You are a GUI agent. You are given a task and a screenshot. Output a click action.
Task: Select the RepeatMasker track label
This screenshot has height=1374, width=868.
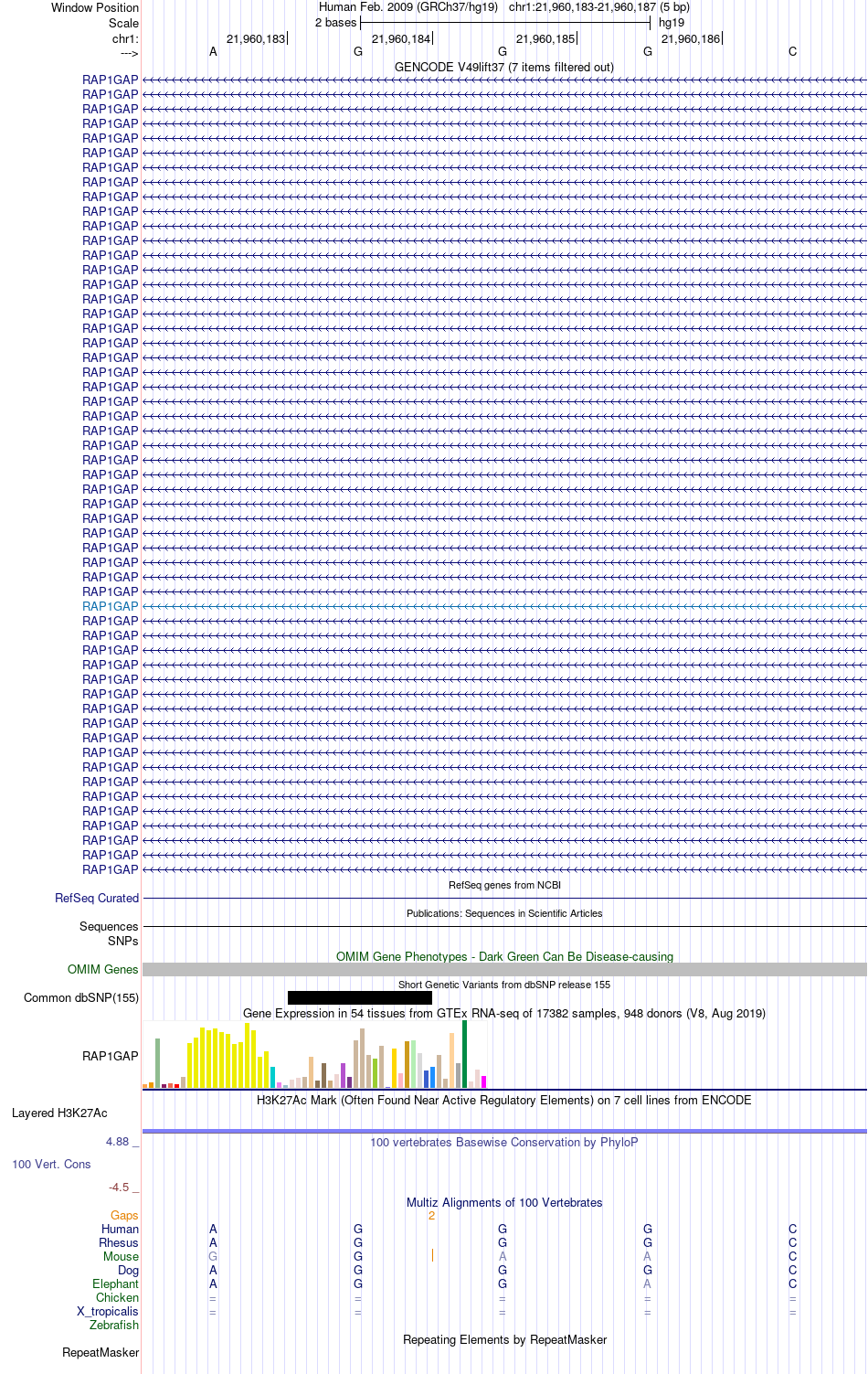(101, 1352)
